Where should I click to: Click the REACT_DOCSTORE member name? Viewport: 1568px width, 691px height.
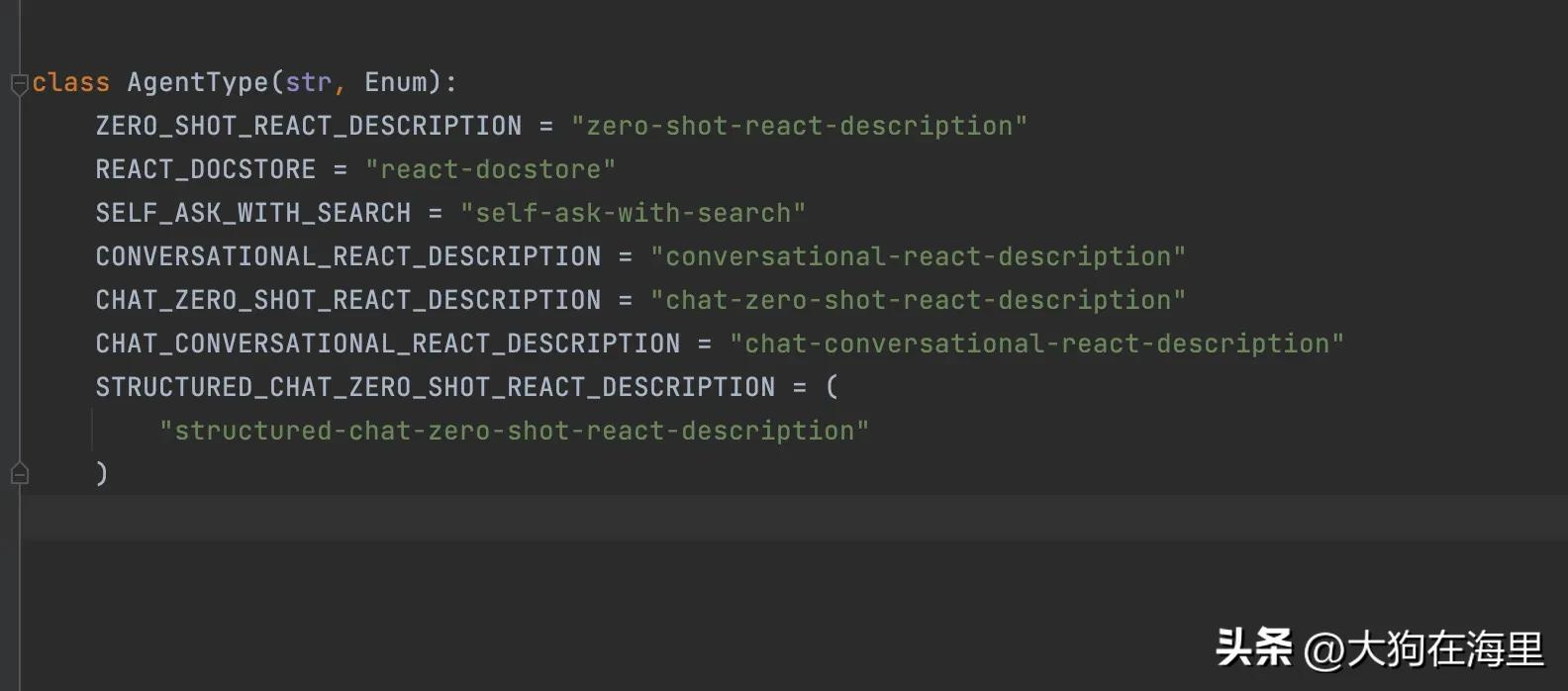coord(205,169)
